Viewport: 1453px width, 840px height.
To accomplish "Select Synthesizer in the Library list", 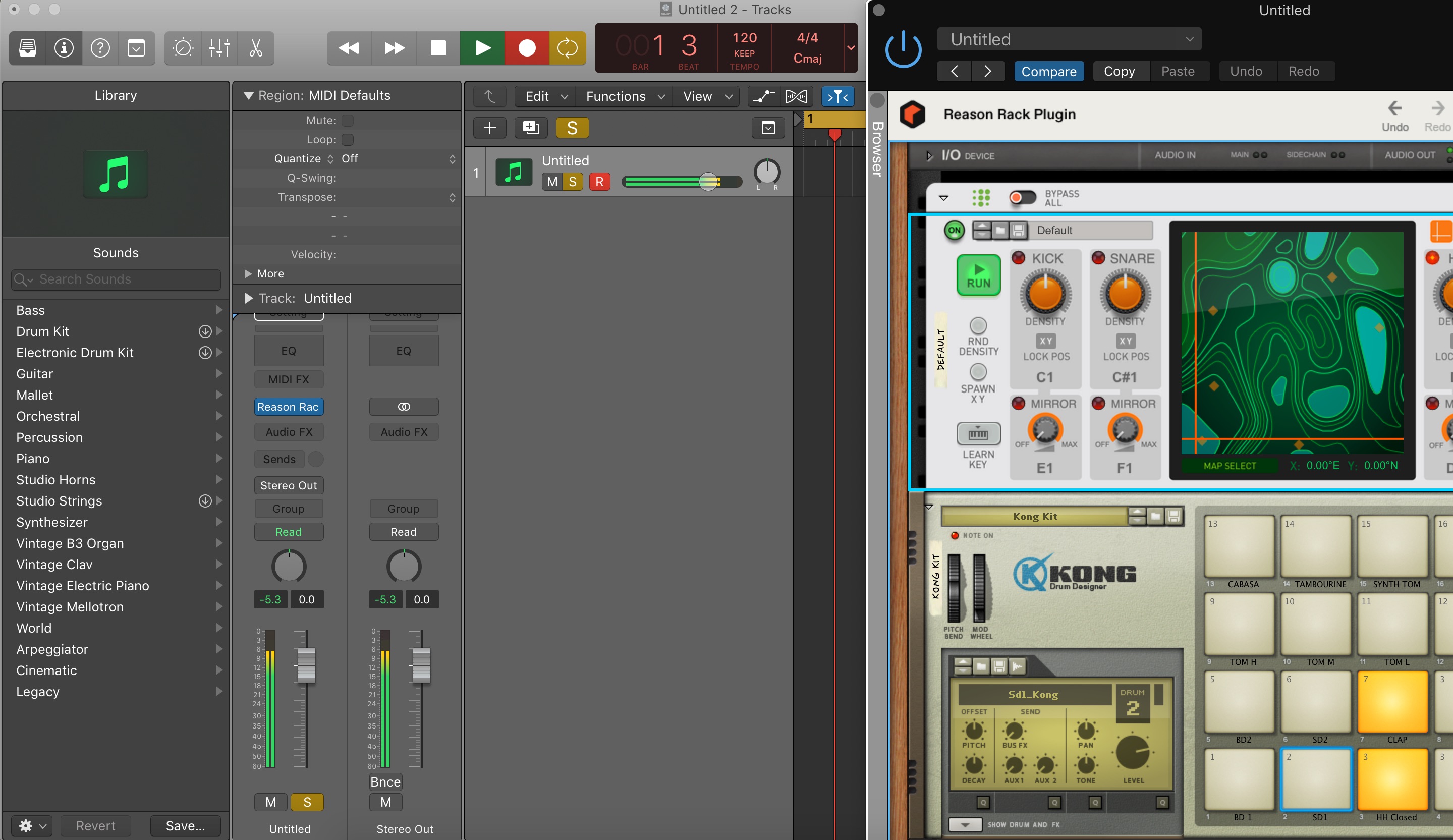I will point(52,522).
